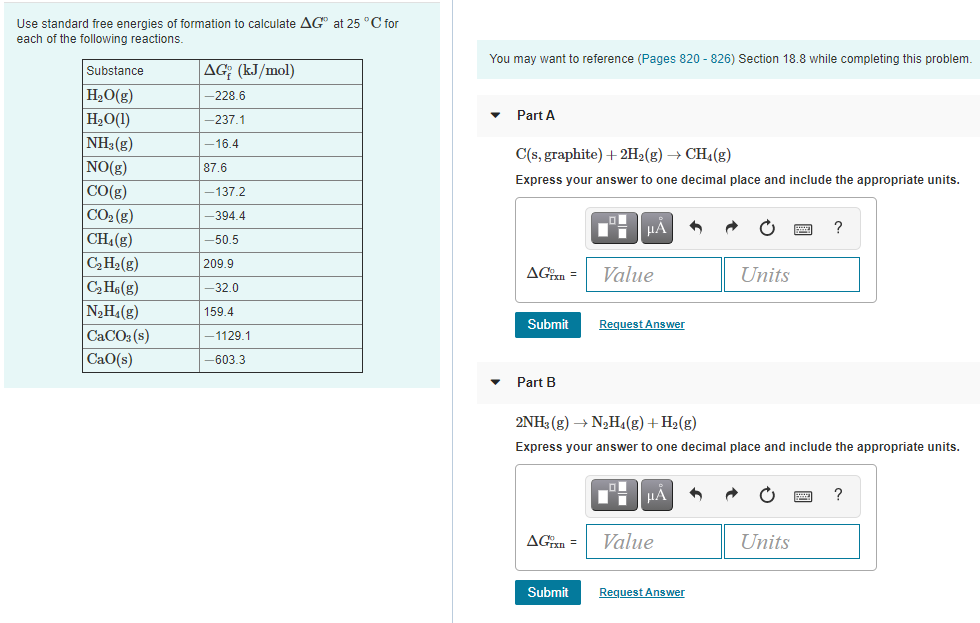The image size is (980, 623).
Task: Click the Substance column header
Action: pos(141,71)
